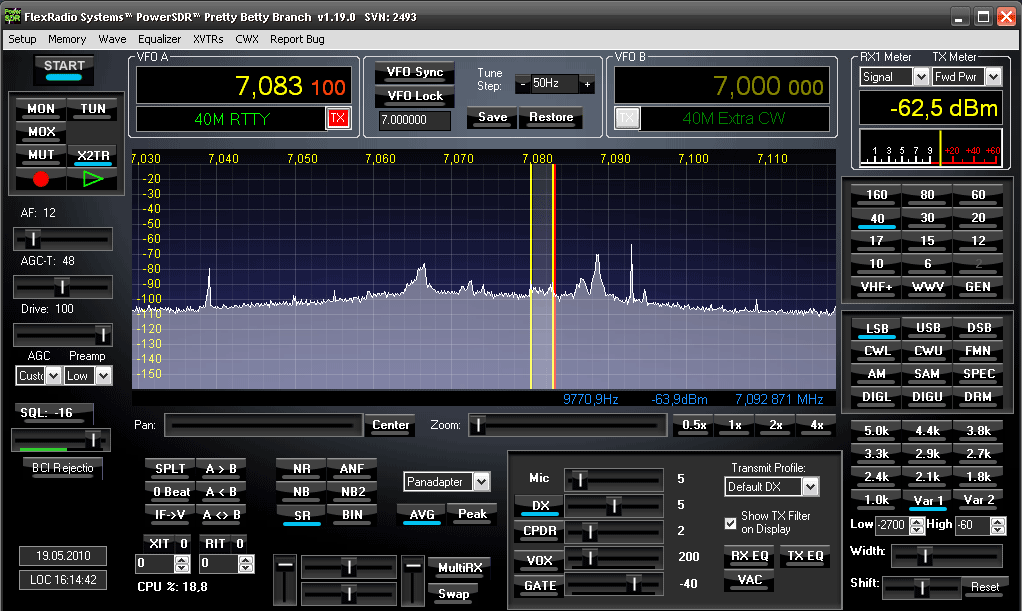
Task: Open the Setup menu
Action: pos(22,39)
